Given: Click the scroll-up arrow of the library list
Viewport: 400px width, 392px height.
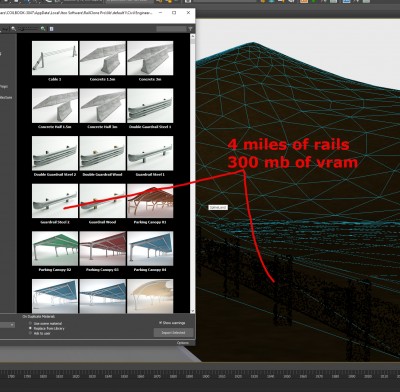Looking at the screenshot, I should 193,36.
